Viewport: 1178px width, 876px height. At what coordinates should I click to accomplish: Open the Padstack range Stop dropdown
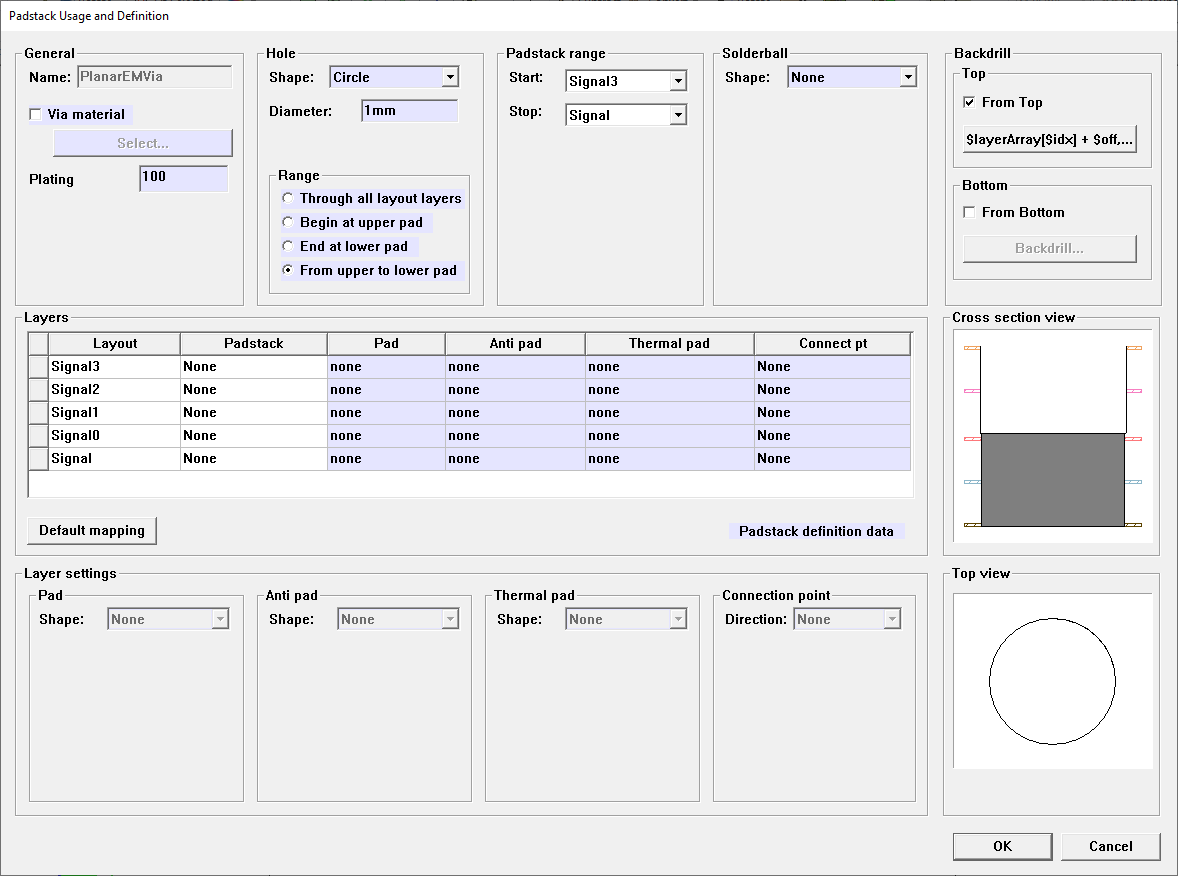tap(679, 114)
